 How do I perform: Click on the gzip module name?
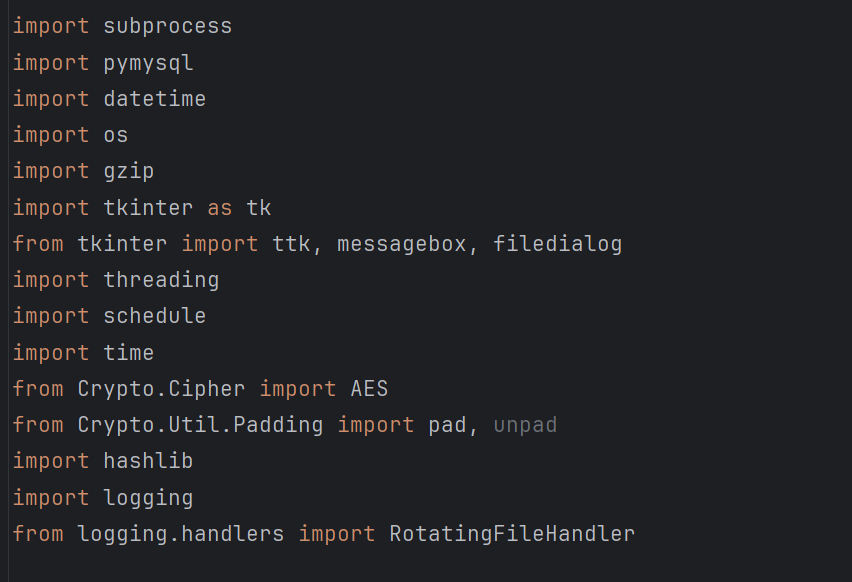point(129,171)
